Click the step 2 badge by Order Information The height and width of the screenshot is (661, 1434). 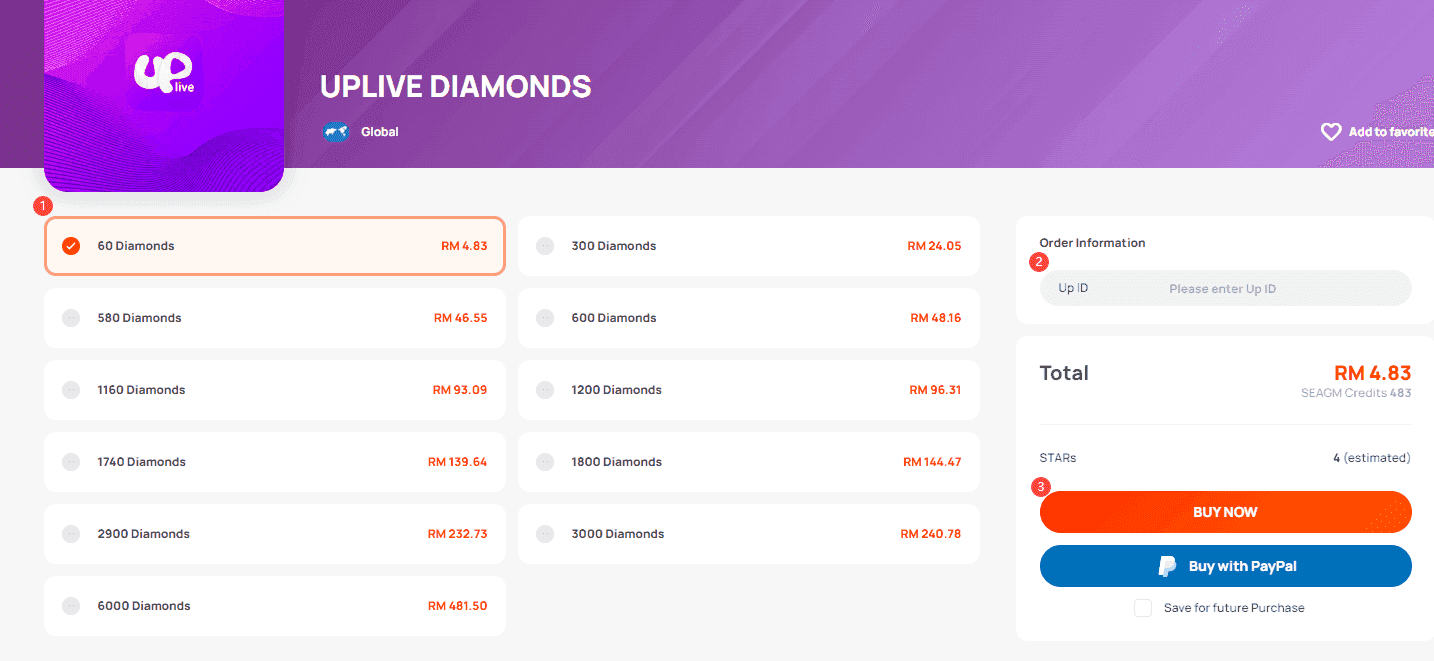(x=1039, y=262)
